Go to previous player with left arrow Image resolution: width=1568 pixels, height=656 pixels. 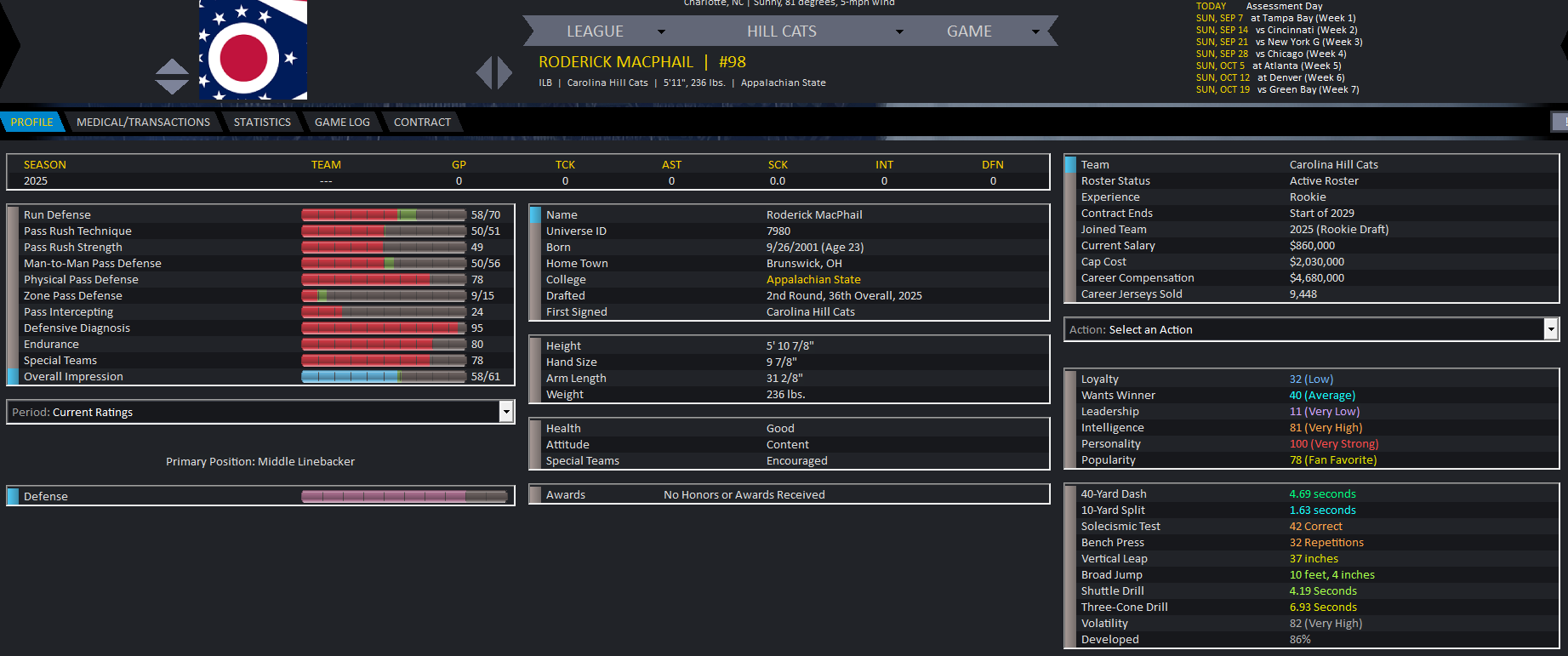tap(484, 72)
